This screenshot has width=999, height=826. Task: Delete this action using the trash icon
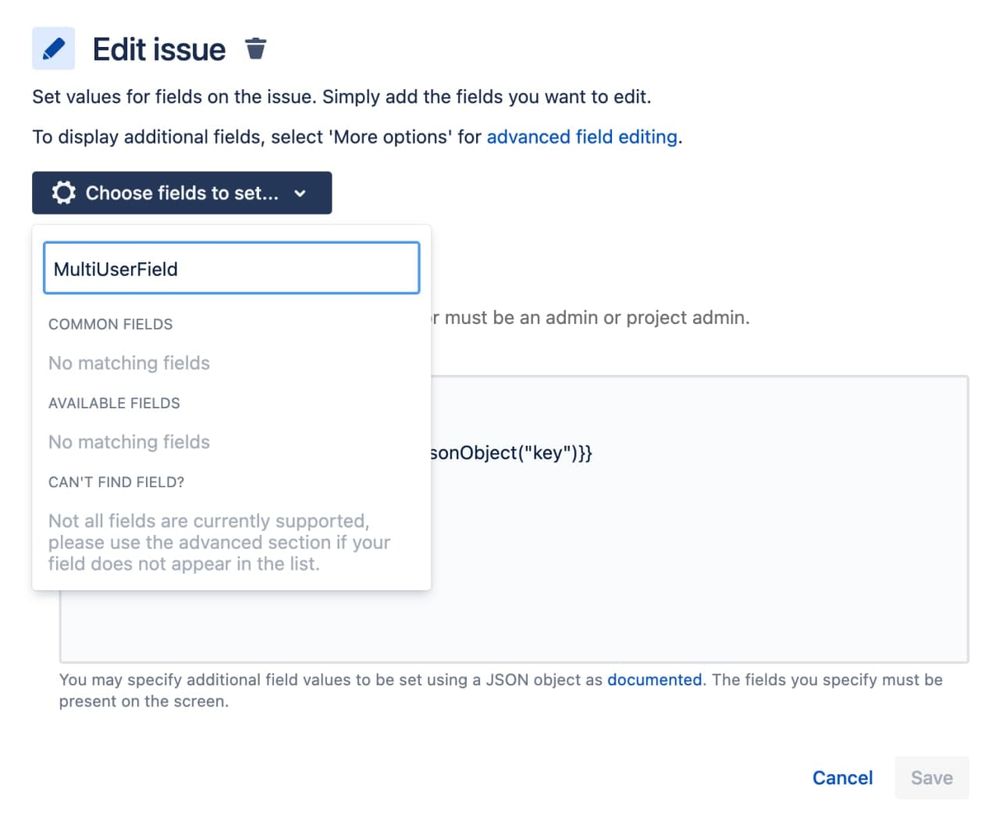255,48
